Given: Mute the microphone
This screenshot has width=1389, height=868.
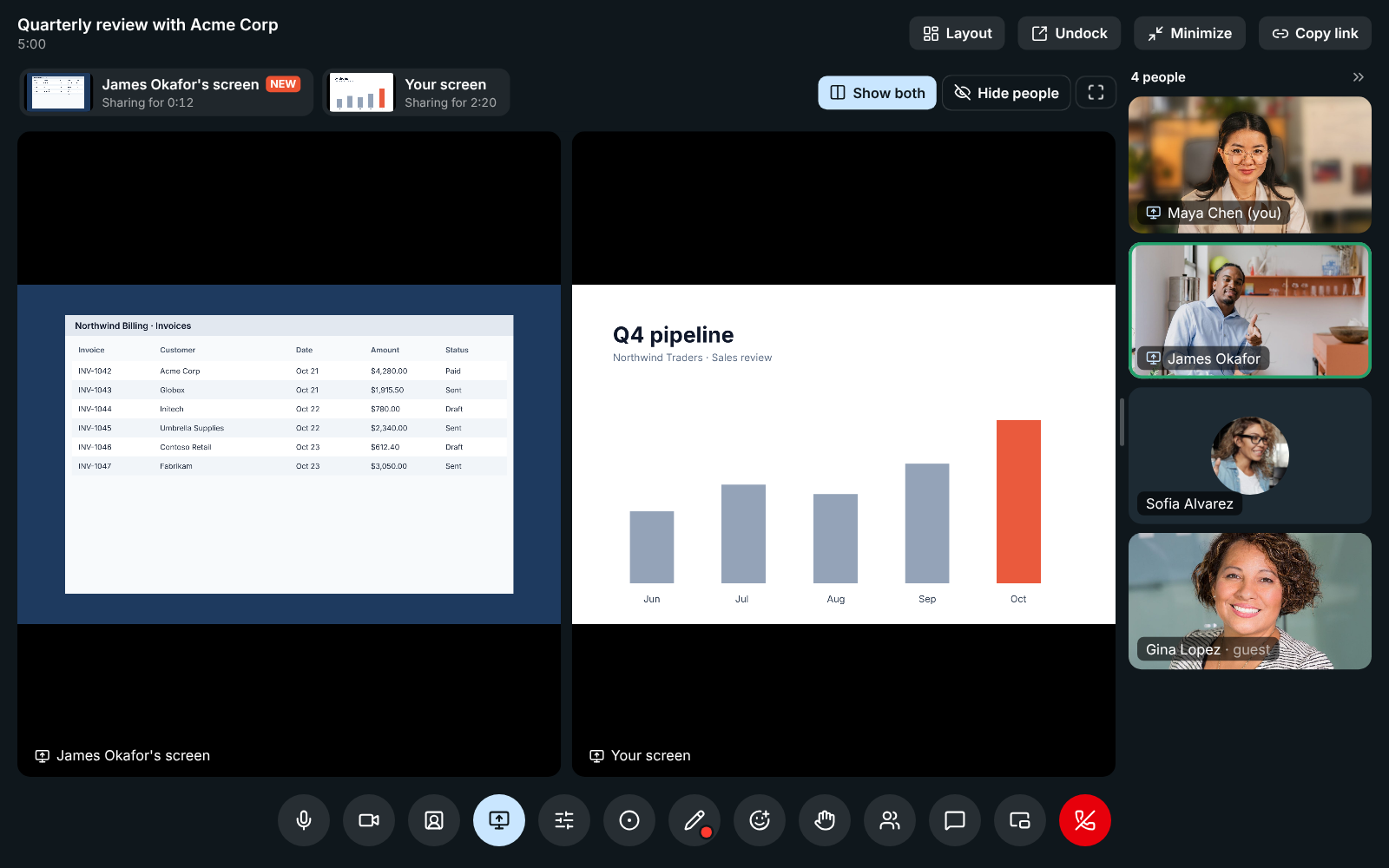Looking at the screenshot, I should coord(304,820).
